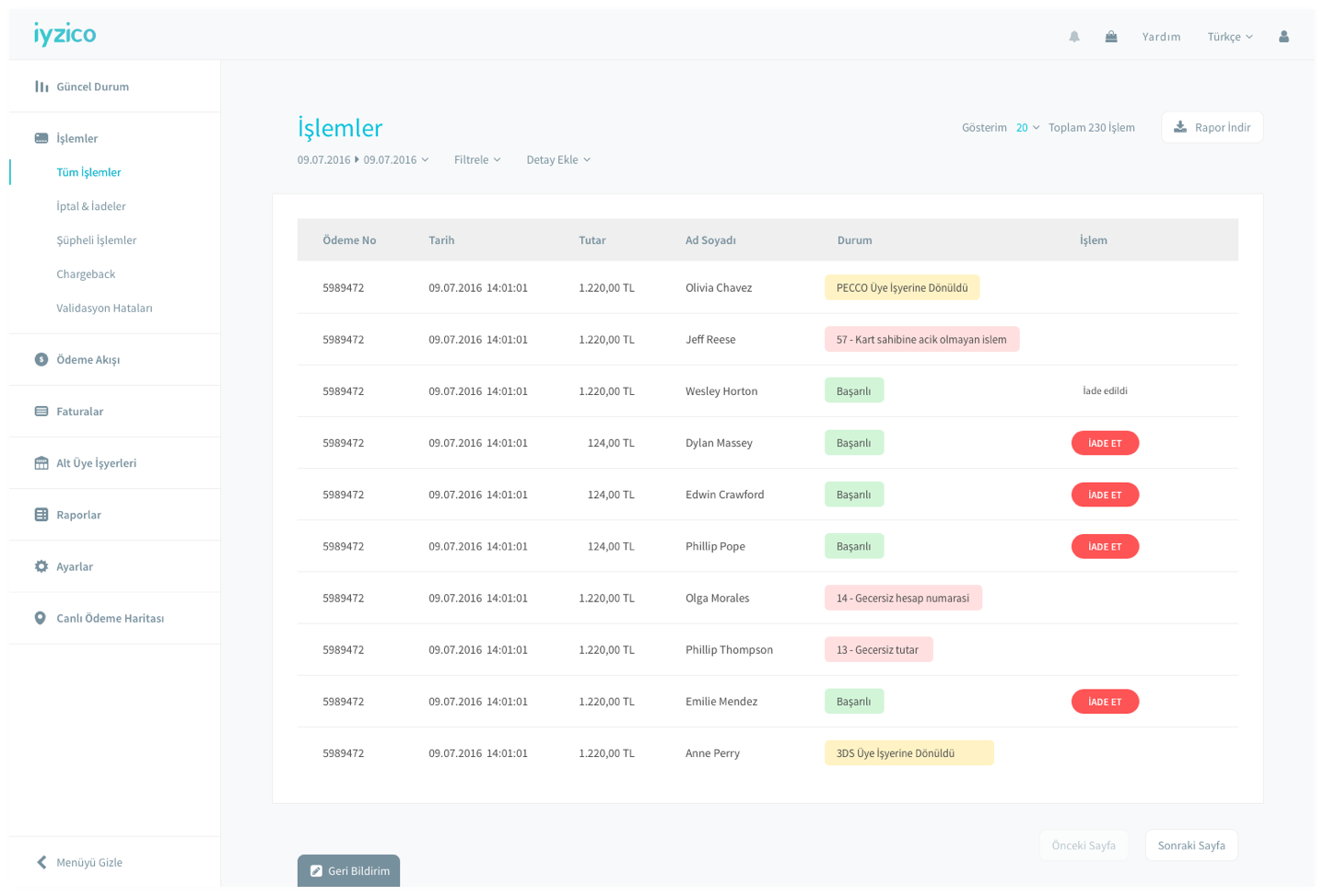This screenshot has height=896, width=1324.
Task: Refund Phillip Pope with İADE ET
Action: click(x=1105, y=546)
